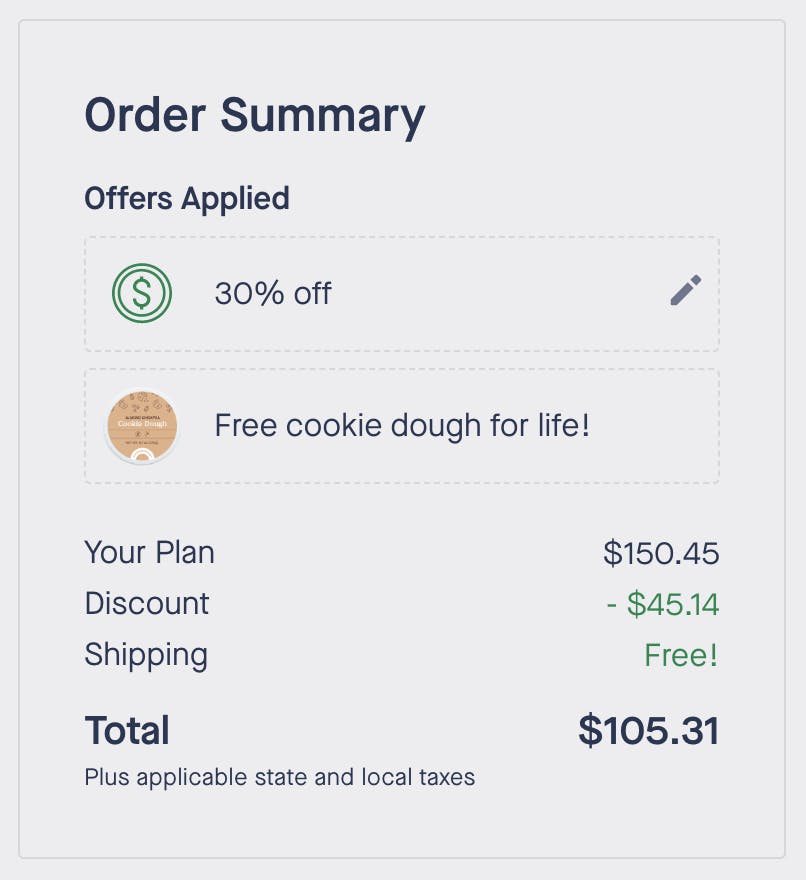This screenshot has width=806, height=880.
Task: Click the $150.45 plan price
Action: click(661, 553)
